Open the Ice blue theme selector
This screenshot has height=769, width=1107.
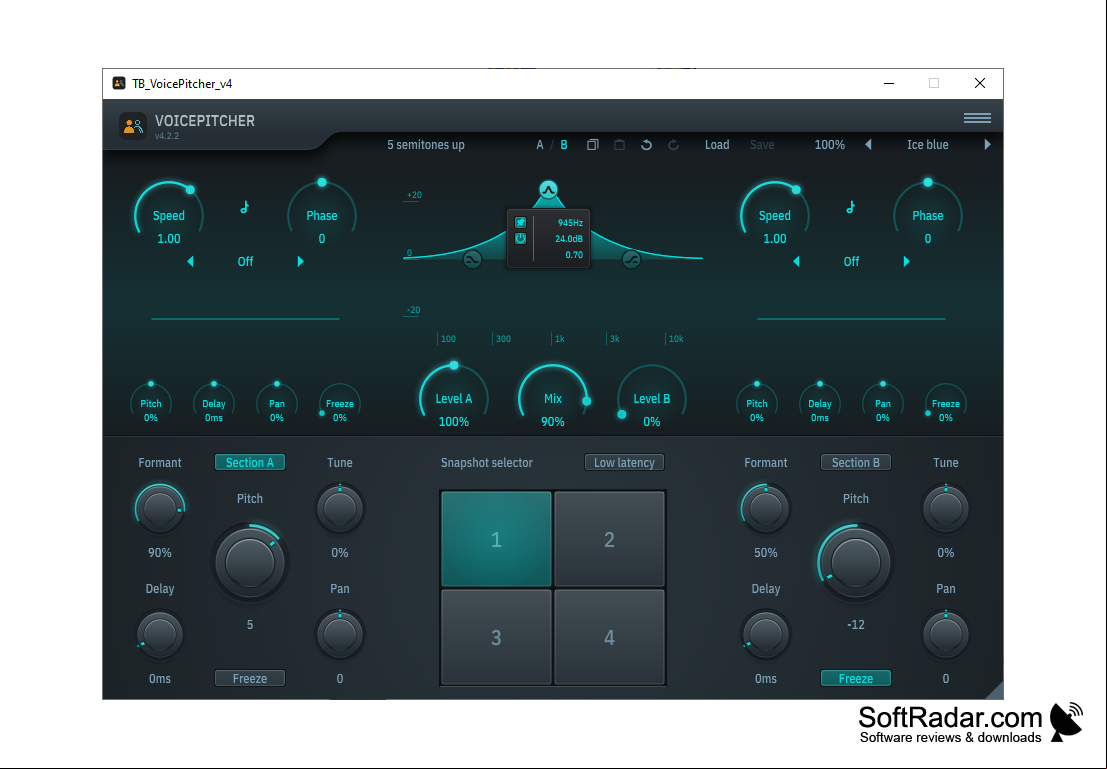928,145
